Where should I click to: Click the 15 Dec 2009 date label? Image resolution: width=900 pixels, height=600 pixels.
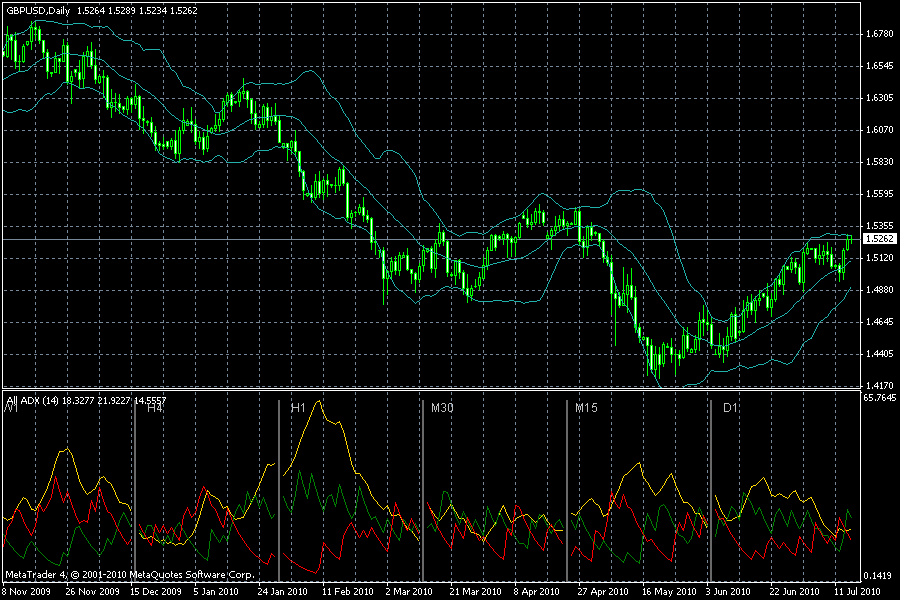[x=156, y=591]
